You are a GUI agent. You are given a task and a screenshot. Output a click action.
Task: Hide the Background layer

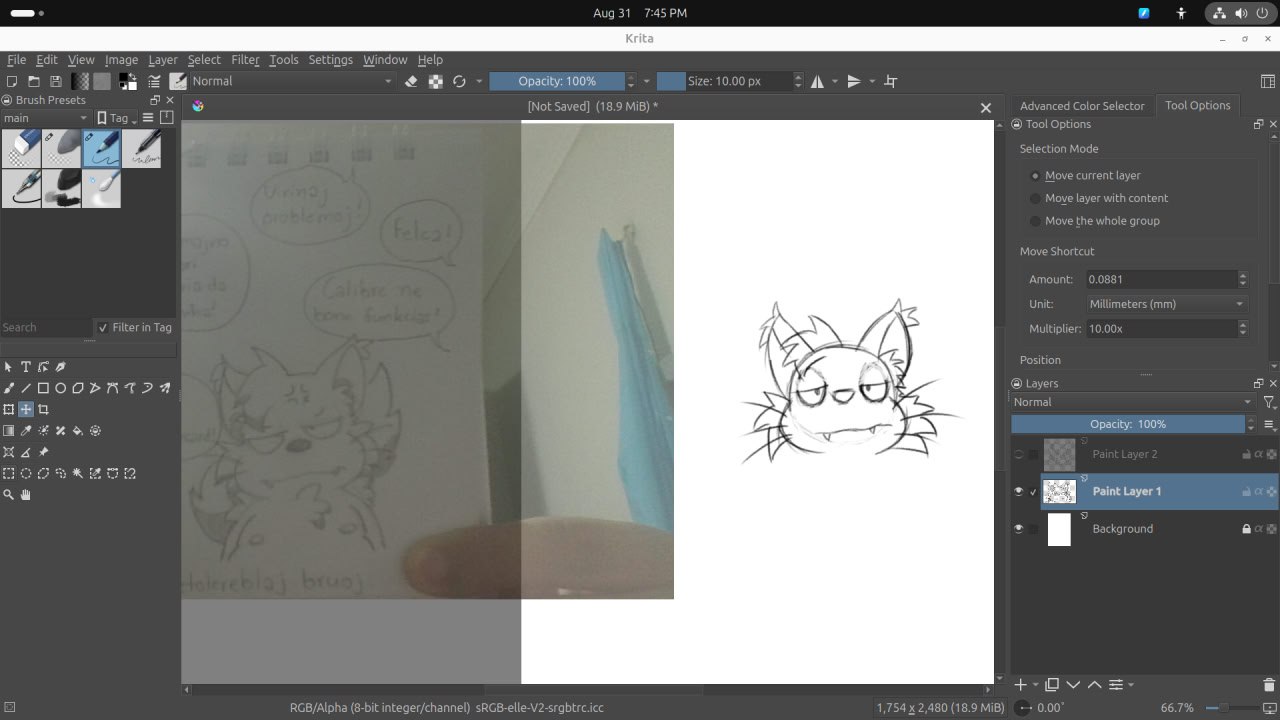[1018, 529]
